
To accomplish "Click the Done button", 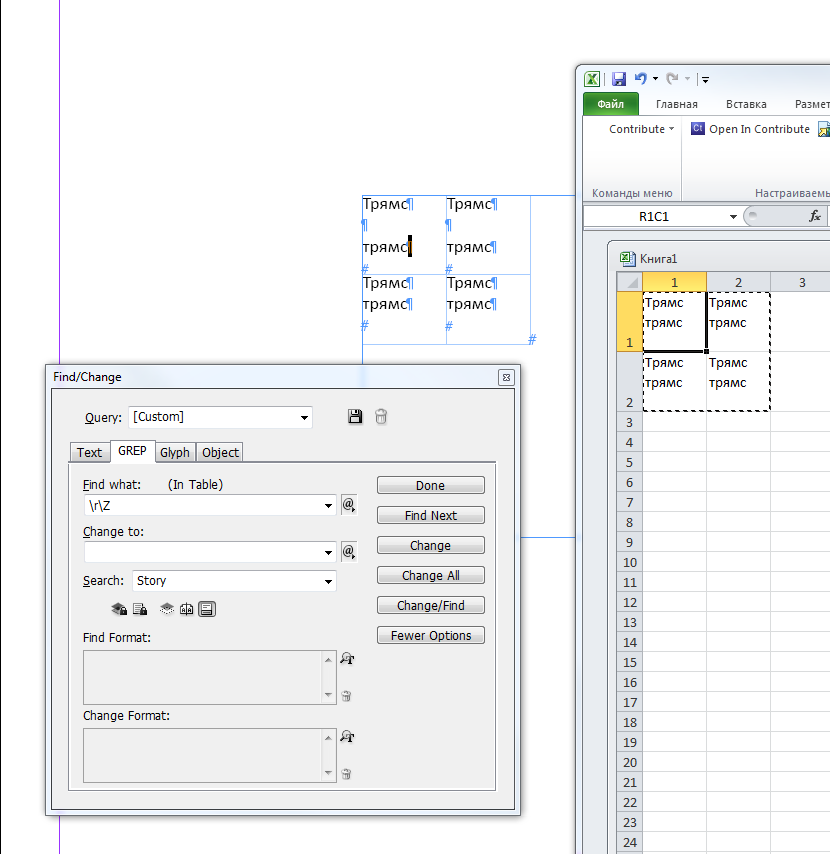I will tap(430, 485).
